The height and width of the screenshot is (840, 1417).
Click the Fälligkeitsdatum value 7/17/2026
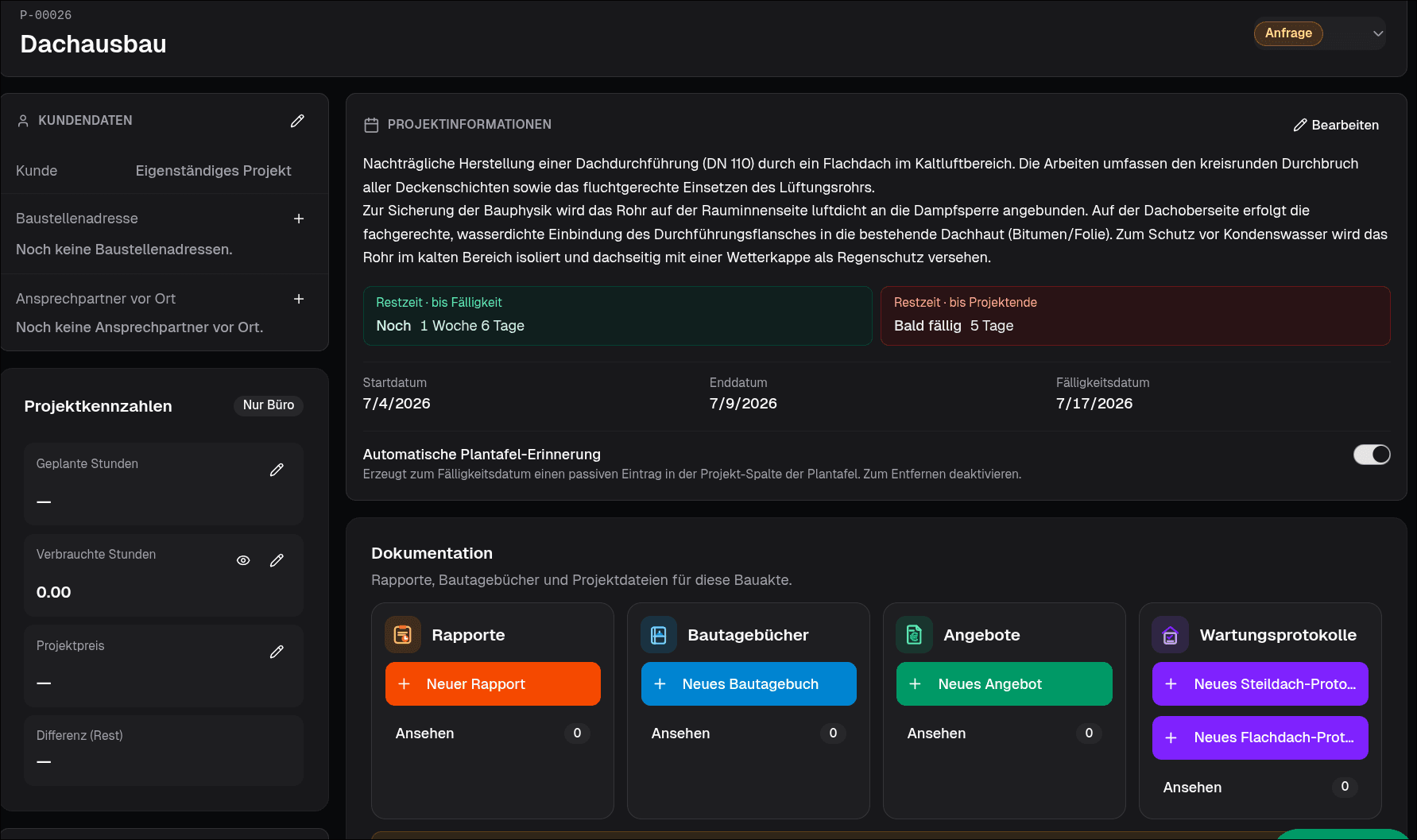coord(1094,404)
